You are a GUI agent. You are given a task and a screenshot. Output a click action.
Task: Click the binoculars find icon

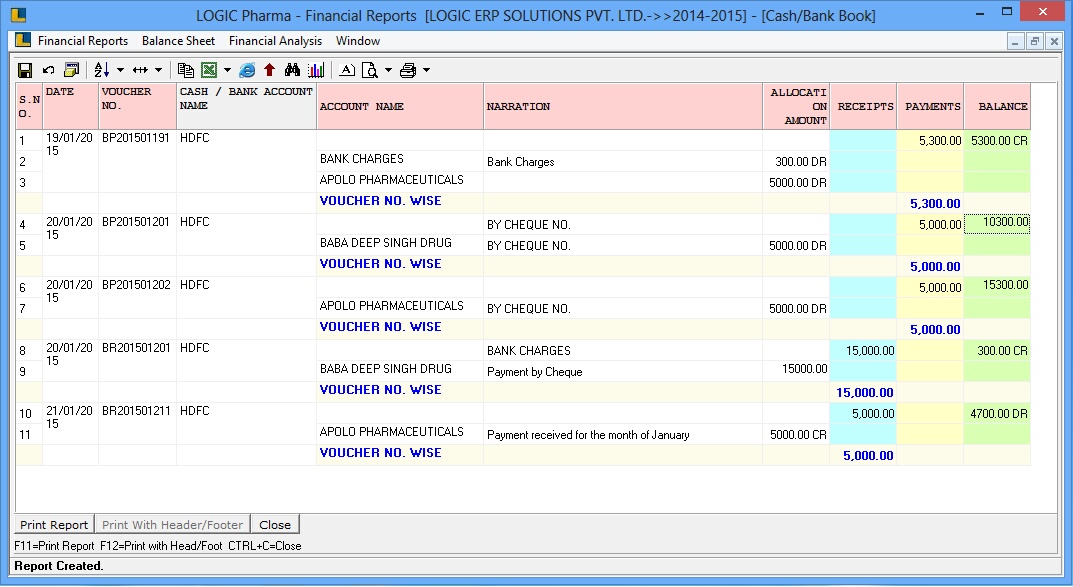click(x=293, y=70)
